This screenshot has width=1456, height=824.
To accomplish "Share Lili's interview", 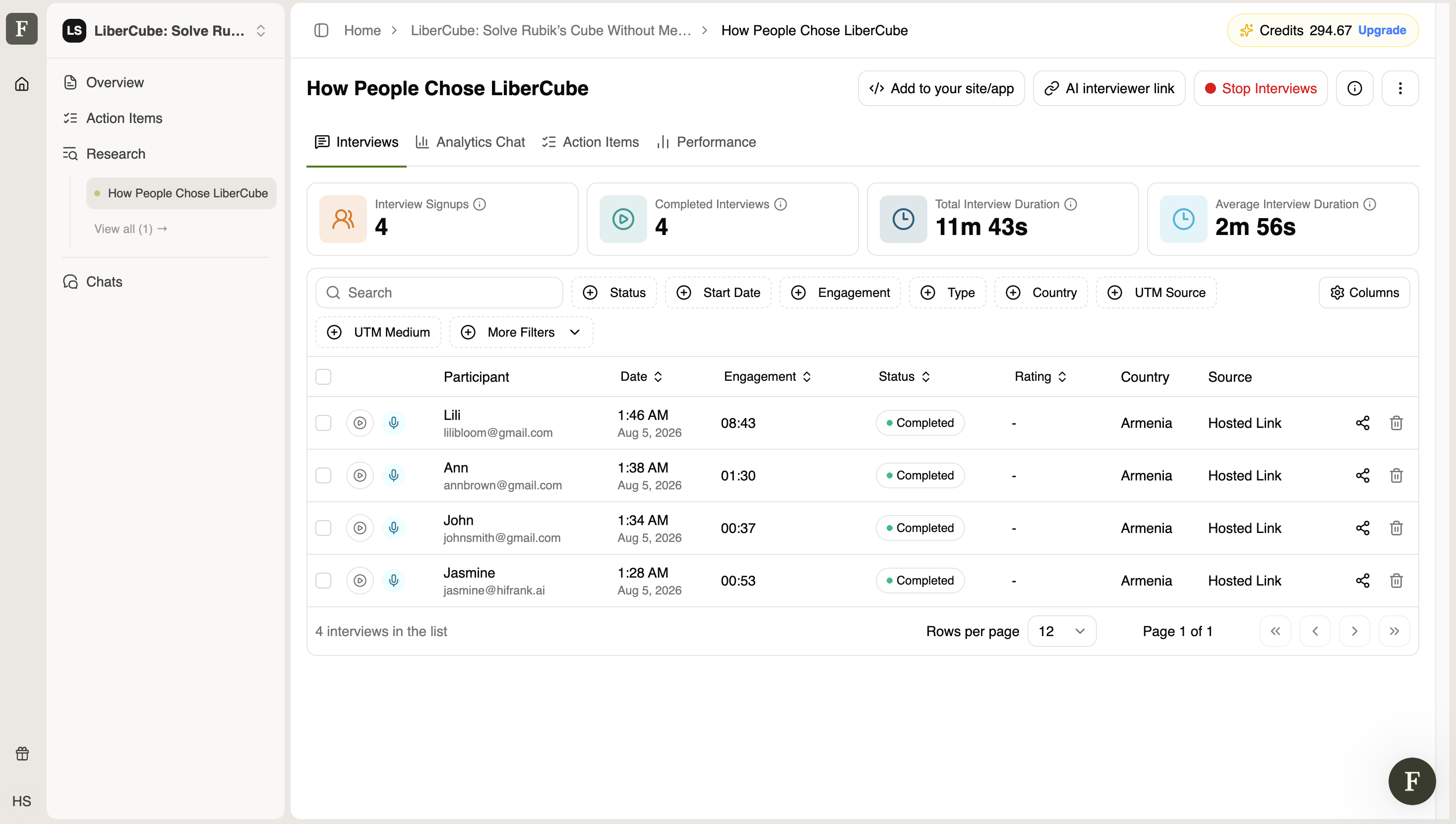I will coord(1363,423).
